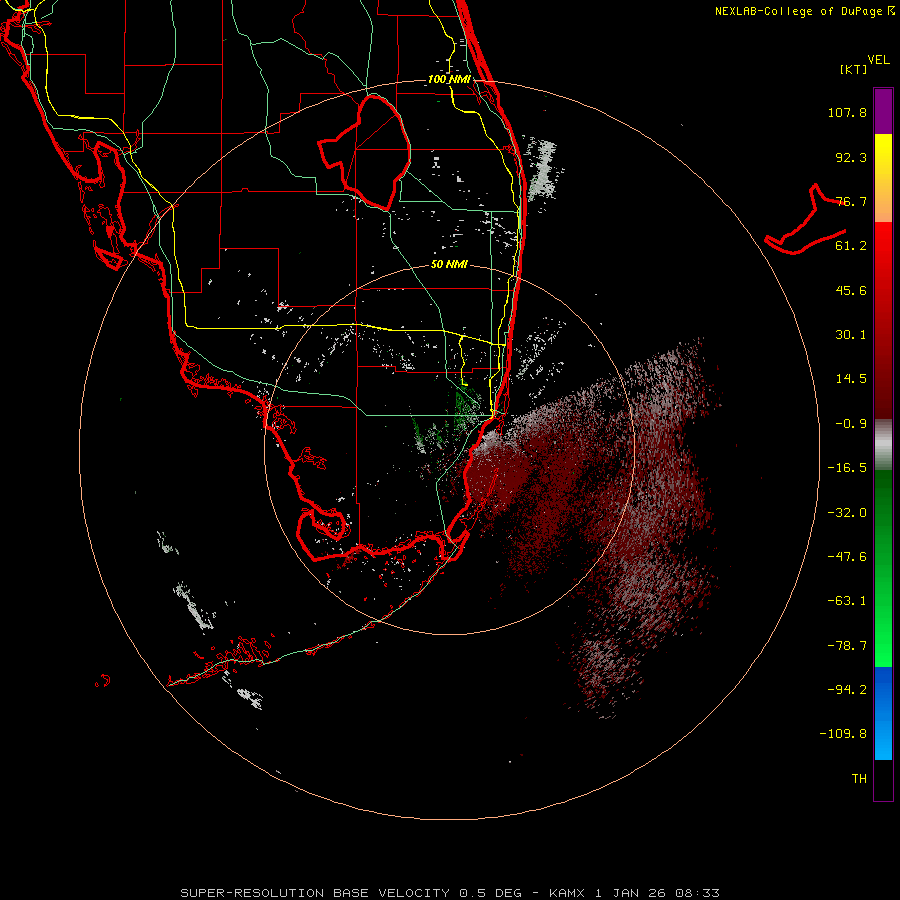
Task: Click the Lake Okeechobee outline on the map
Action: [x=364, y=152]
